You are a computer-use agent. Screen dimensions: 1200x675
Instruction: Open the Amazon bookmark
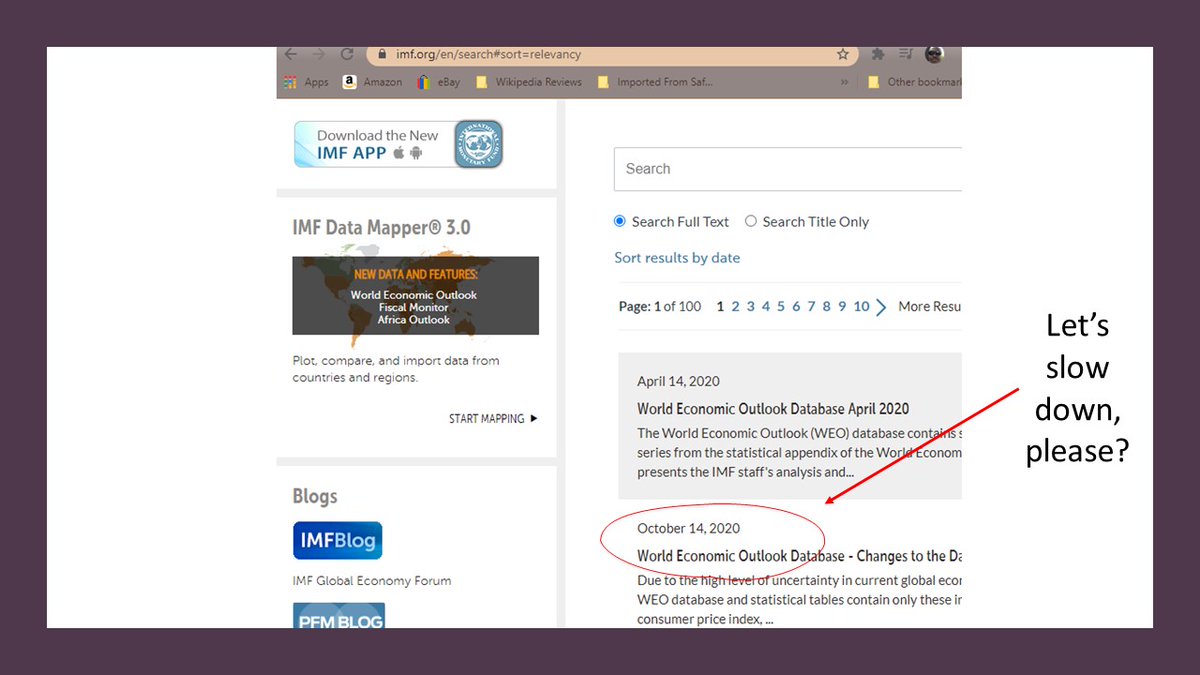coord(372,82)
